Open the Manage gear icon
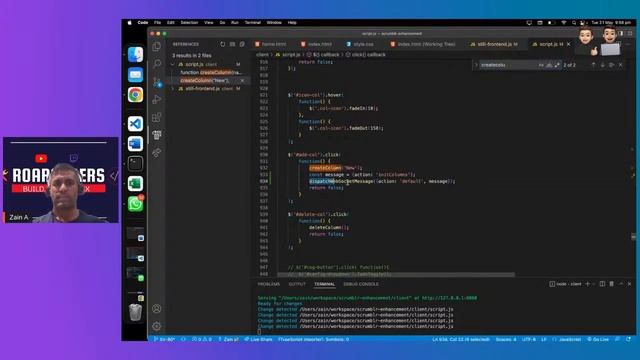The width and height of the screenshot is (640, 360). [x=157, y=326]
